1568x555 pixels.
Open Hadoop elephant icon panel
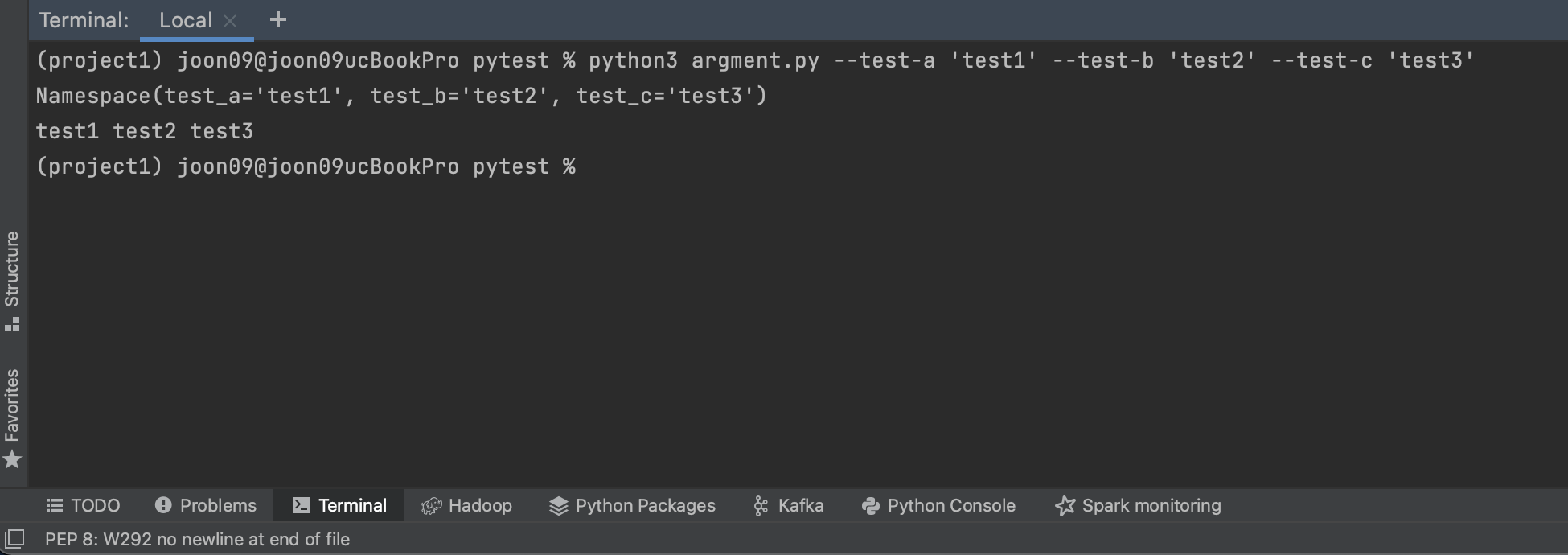click(x=432, y=505)
